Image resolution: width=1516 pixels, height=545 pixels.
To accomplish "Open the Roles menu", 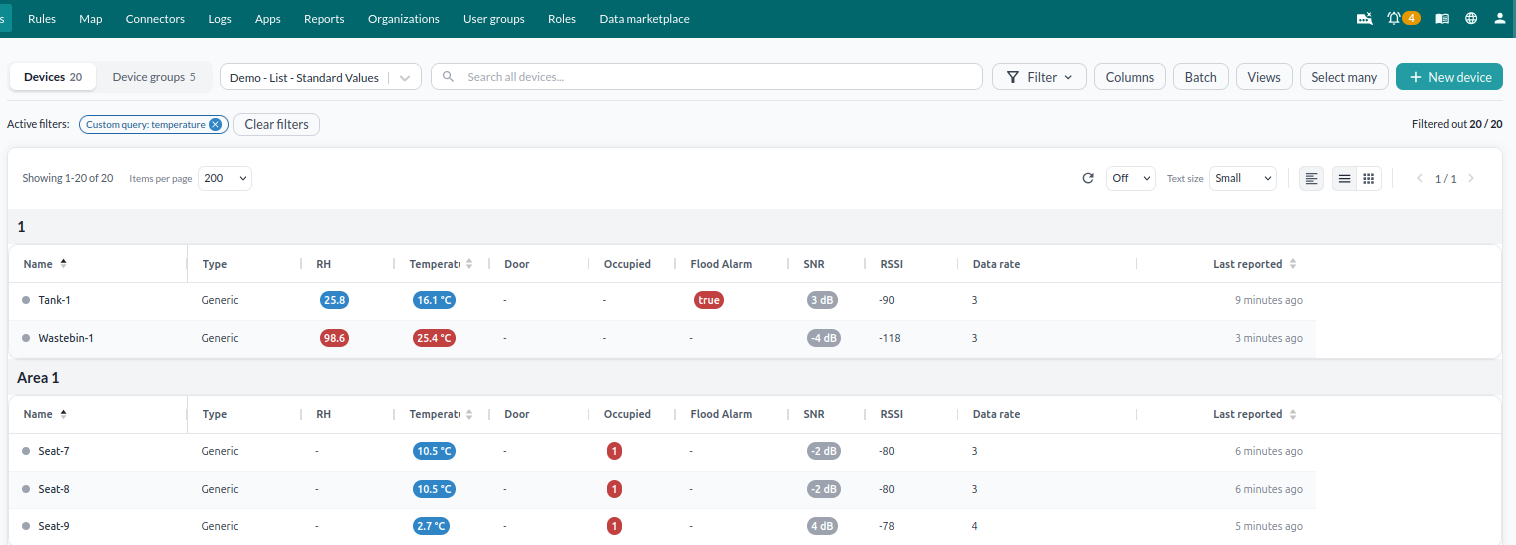I will (562, 19).
